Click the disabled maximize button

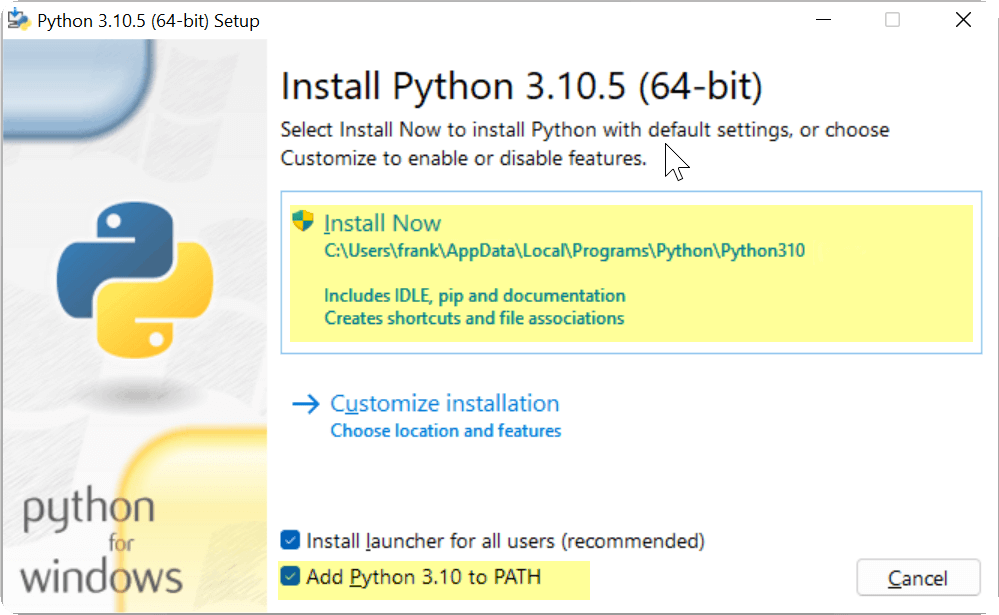892,20
